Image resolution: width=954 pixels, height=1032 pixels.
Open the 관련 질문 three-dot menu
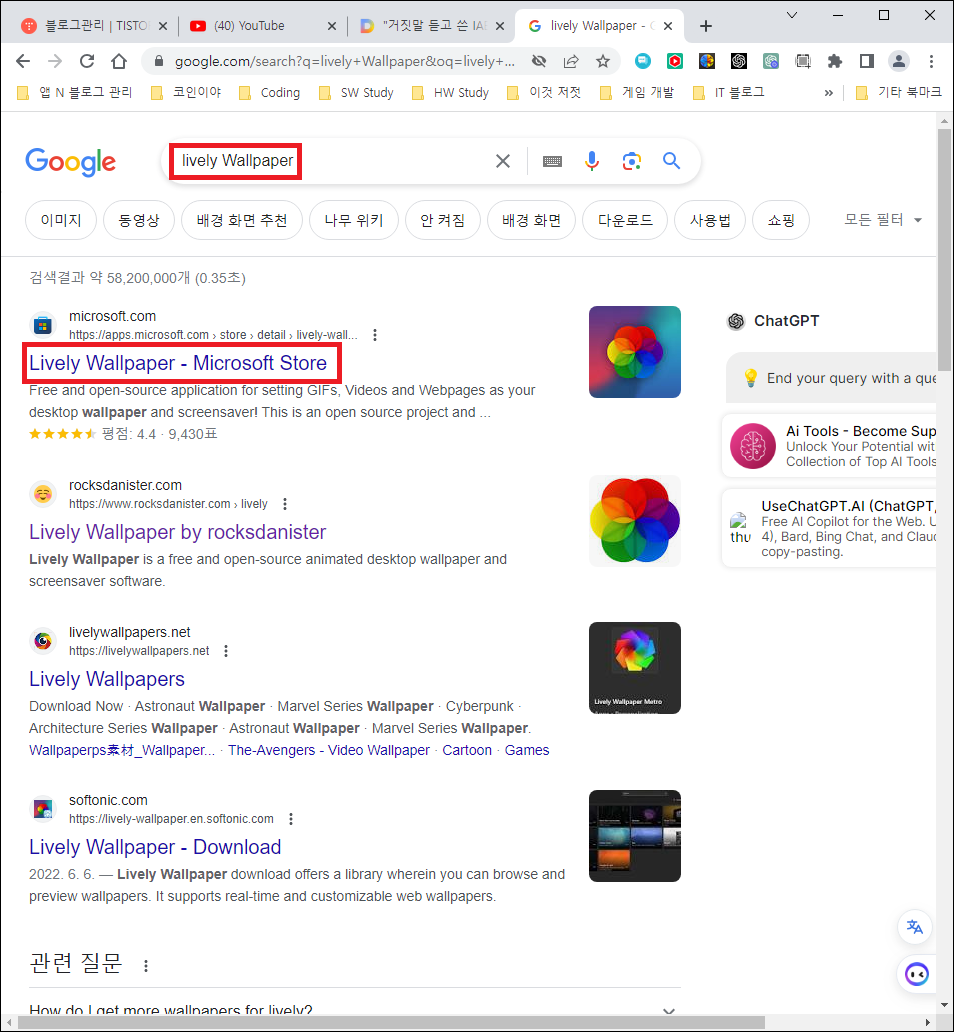point(146,966)
